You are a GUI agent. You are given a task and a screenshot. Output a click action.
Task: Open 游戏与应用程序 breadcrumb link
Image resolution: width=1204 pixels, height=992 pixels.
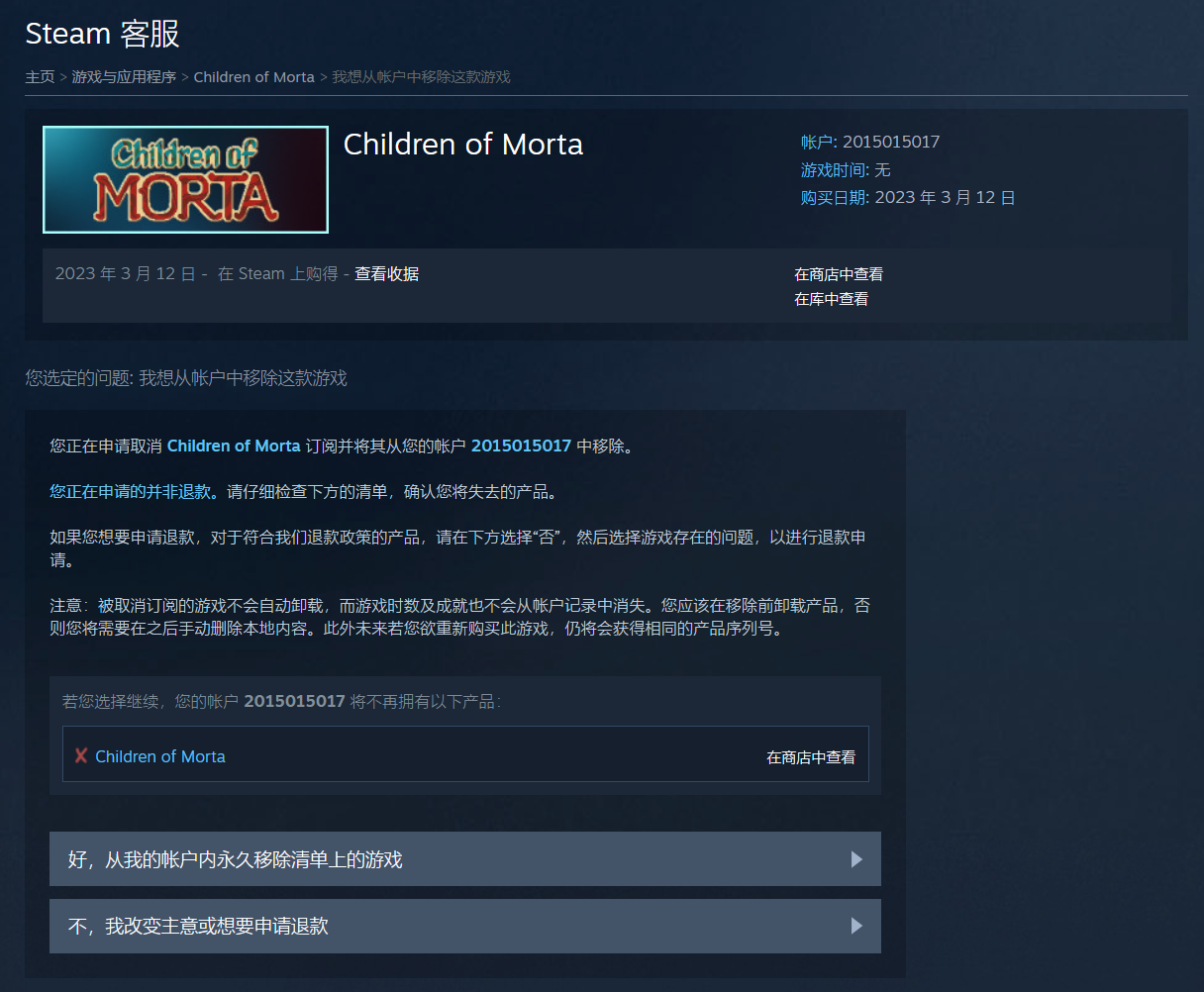[124, 77]
